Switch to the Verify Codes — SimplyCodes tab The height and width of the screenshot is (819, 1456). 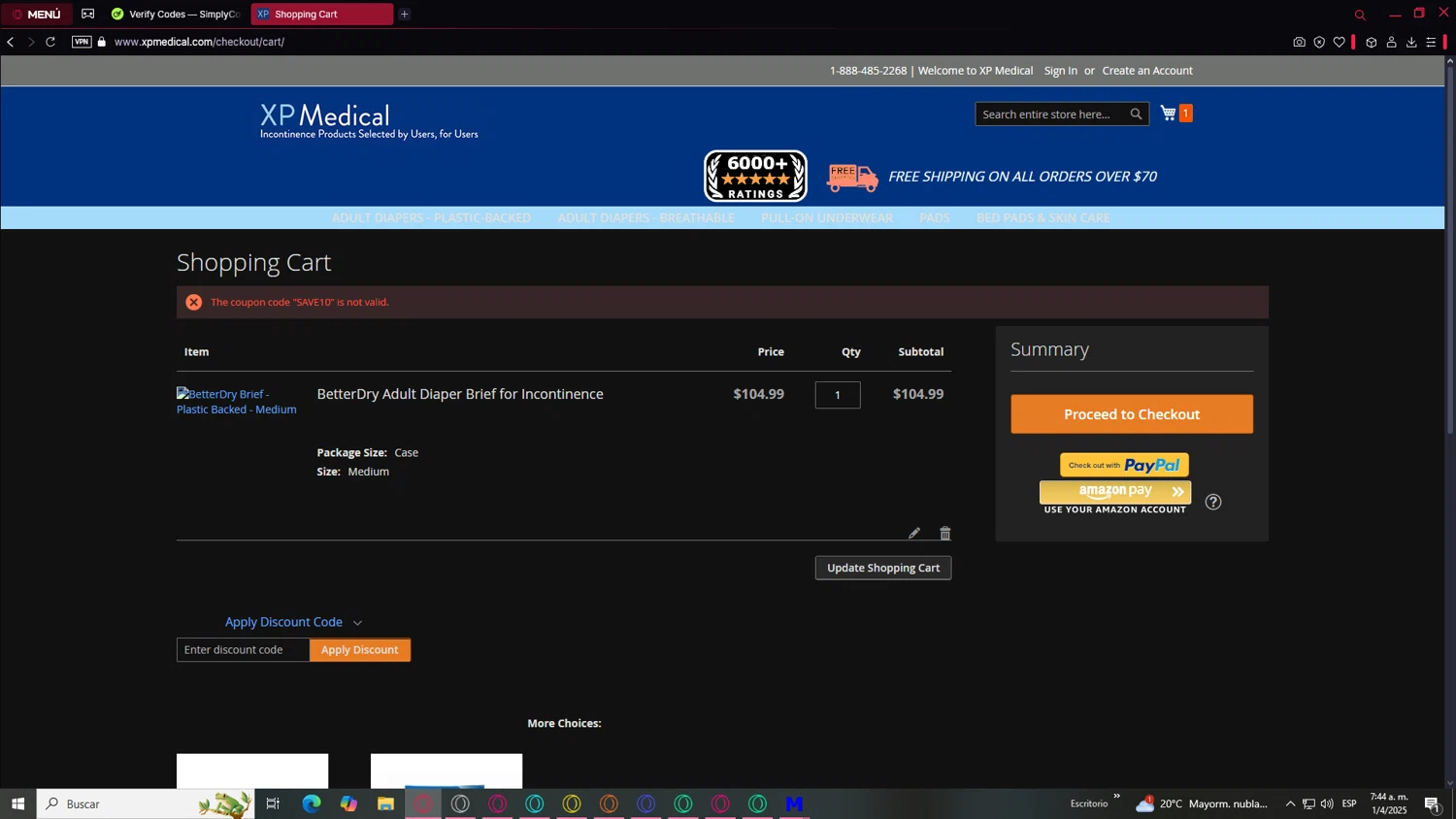coord(176,14)
